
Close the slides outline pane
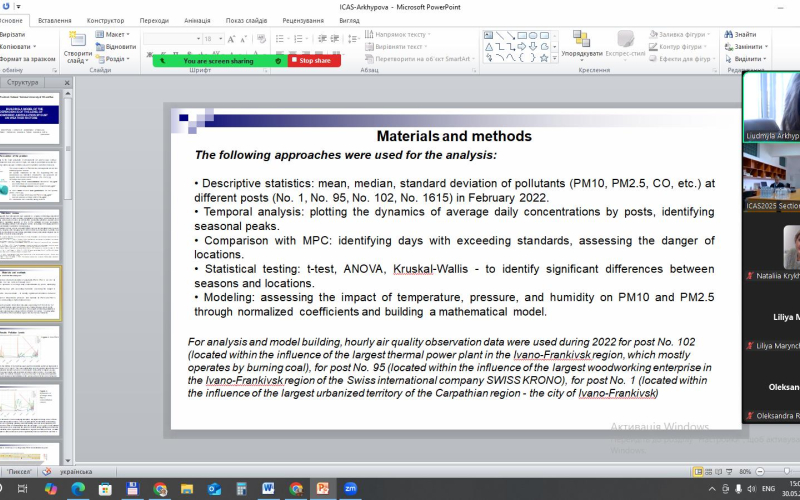click(x=67, y=83)
